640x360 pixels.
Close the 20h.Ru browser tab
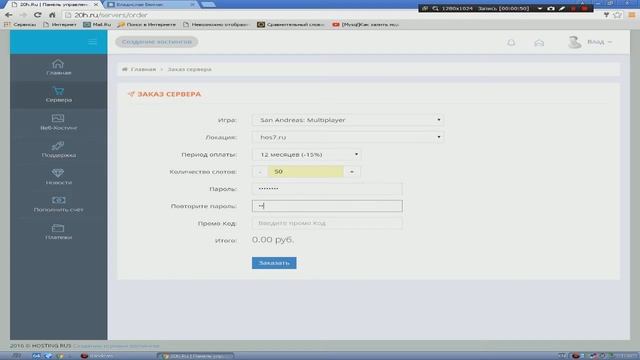pos(96,4)
